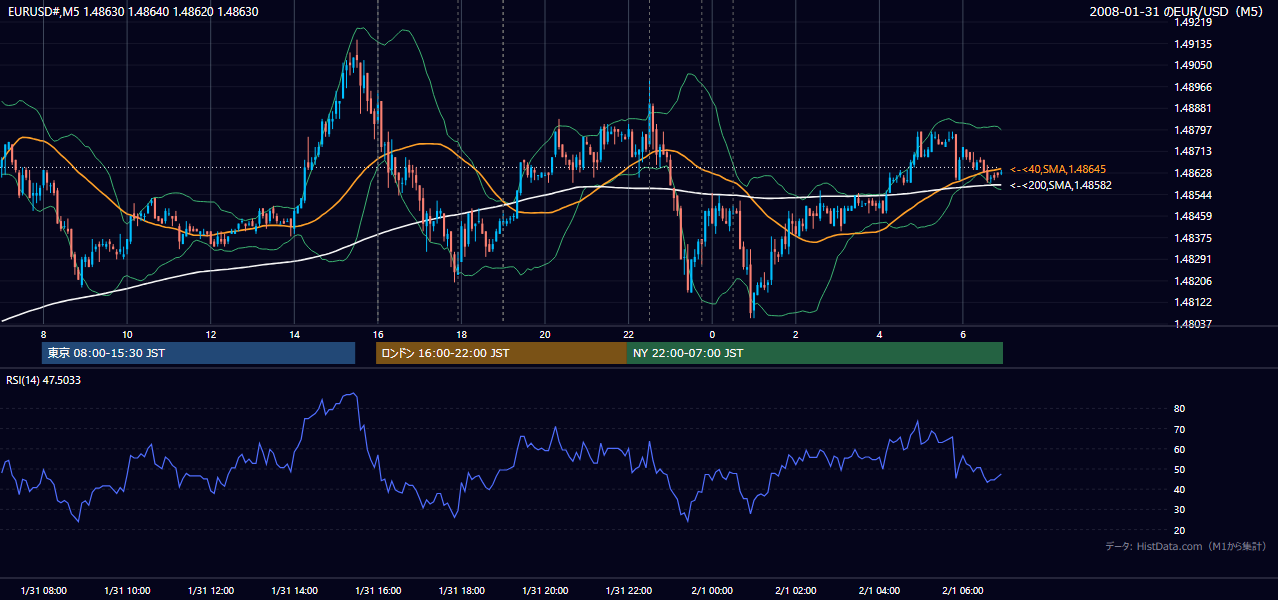Click the white 200 SMA 1.48582 label
The height and width of the screenshot is (600, 1278).
point(1060,185)
